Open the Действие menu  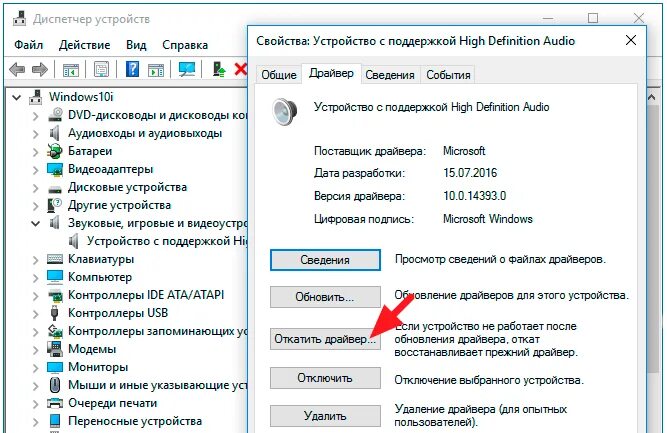point(84,45)
